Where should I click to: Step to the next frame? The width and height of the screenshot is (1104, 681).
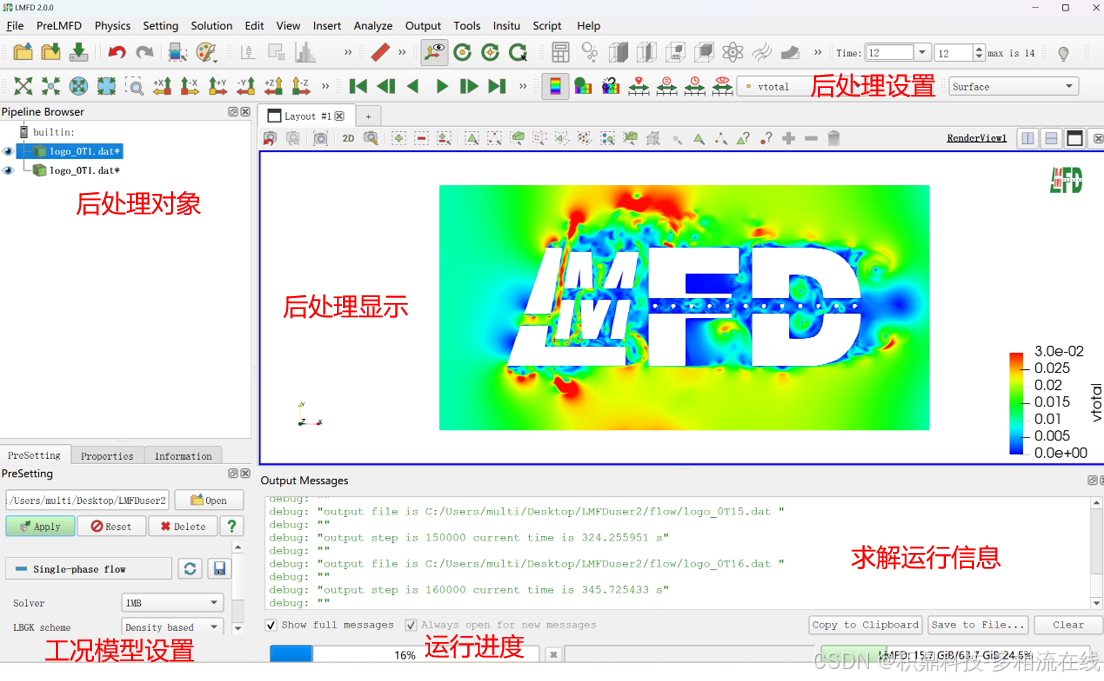[469, 86]
